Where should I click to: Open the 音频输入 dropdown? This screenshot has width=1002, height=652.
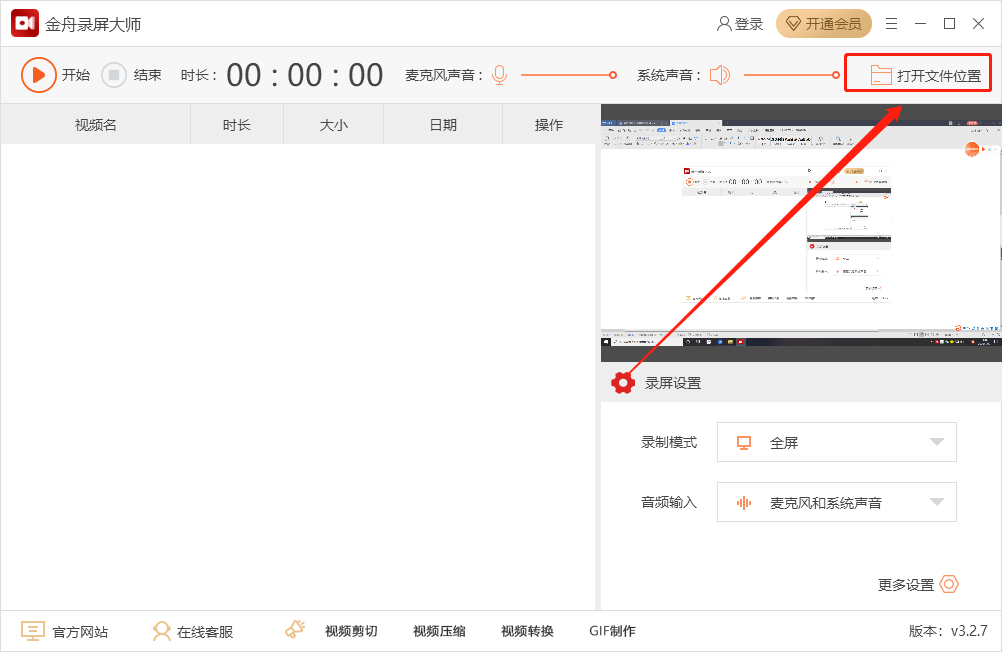[x=836, y=502]
